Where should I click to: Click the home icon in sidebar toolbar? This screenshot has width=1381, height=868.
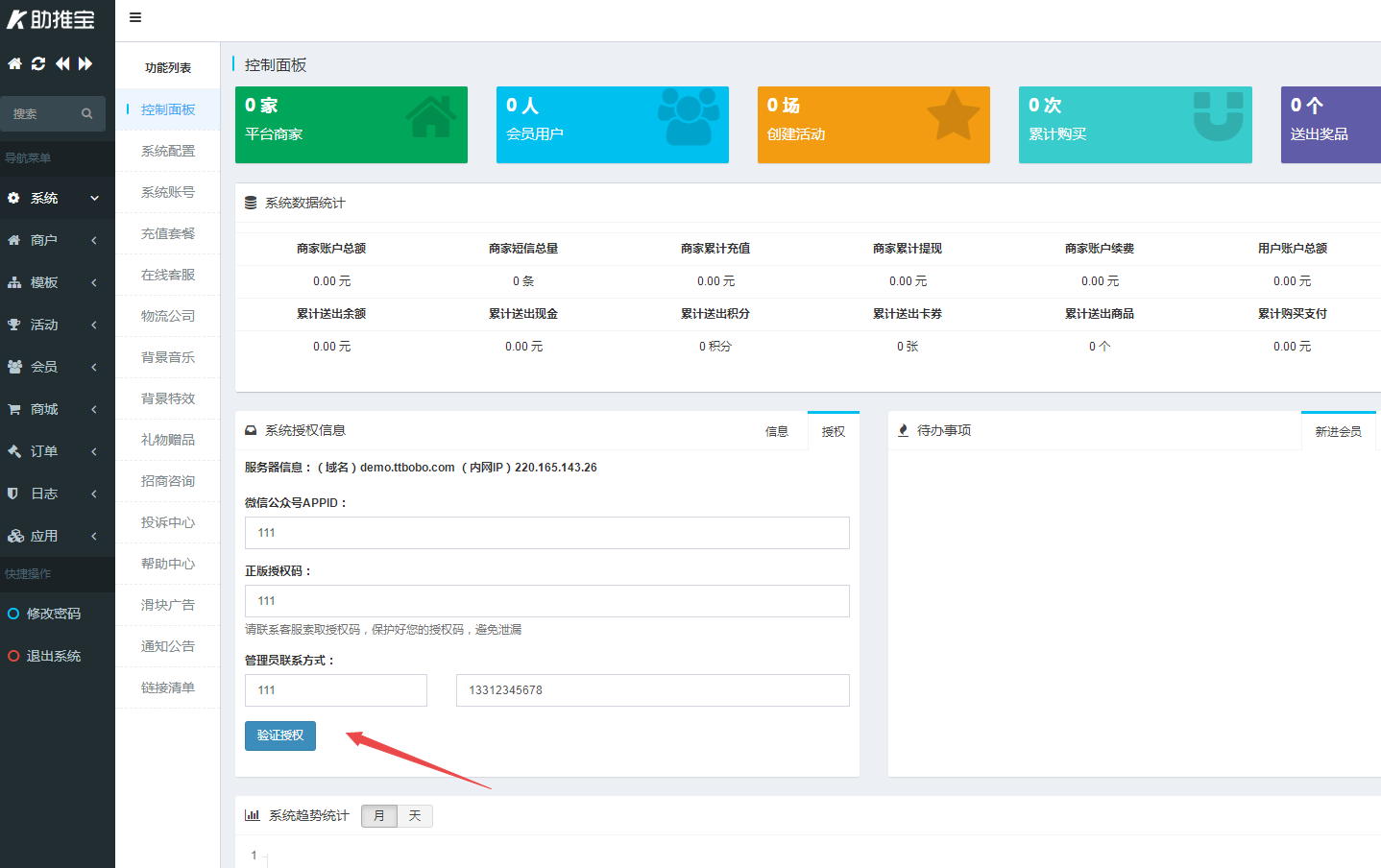13,63
